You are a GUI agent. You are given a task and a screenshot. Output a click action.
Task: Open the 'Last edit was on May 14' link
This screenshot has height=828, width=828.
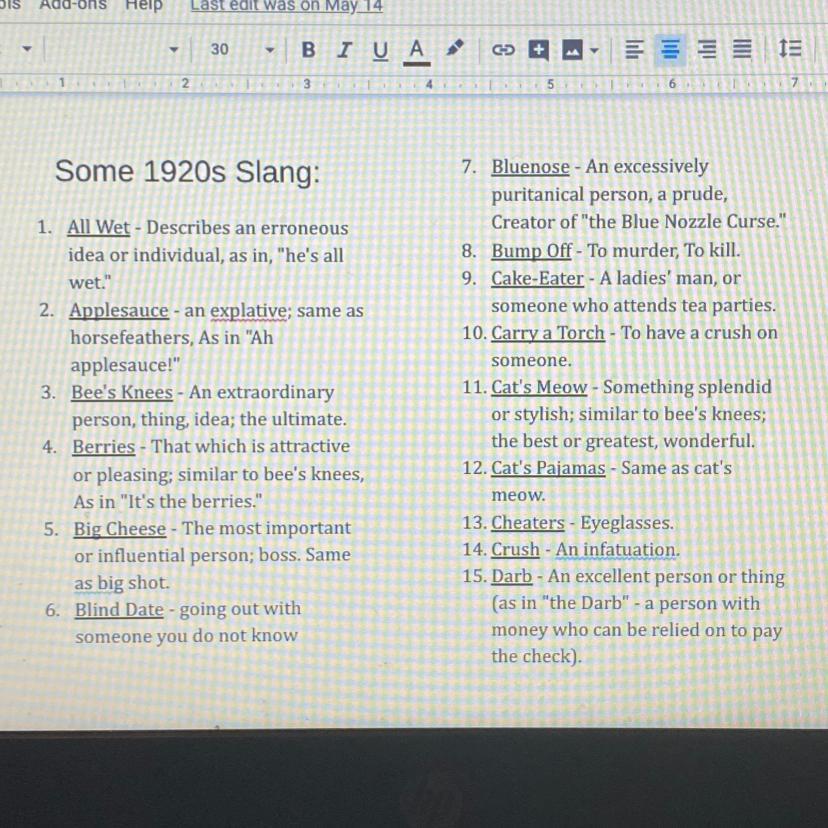click(287, 6)
